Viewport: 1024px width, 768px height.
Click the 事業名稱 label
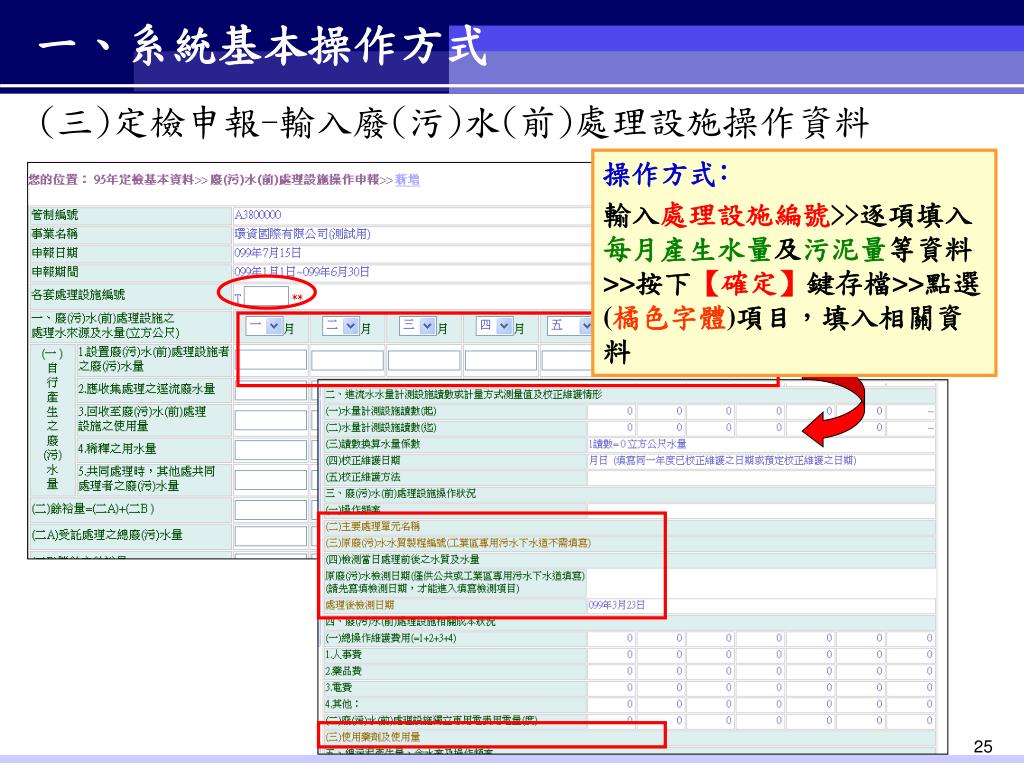pos(55,234)
